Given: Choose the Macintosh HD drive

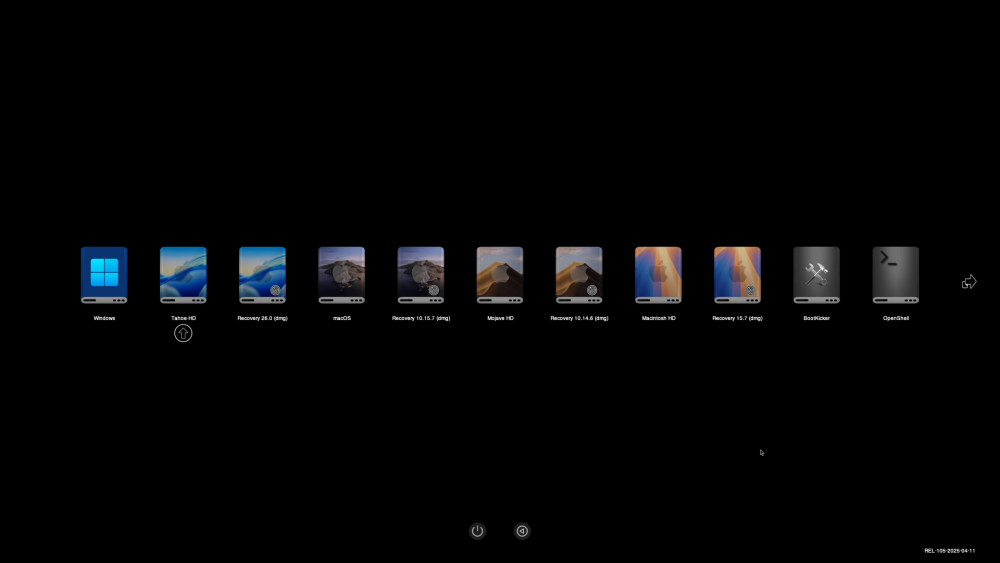Looking at the screenshot, I should [x=658, y=275].
